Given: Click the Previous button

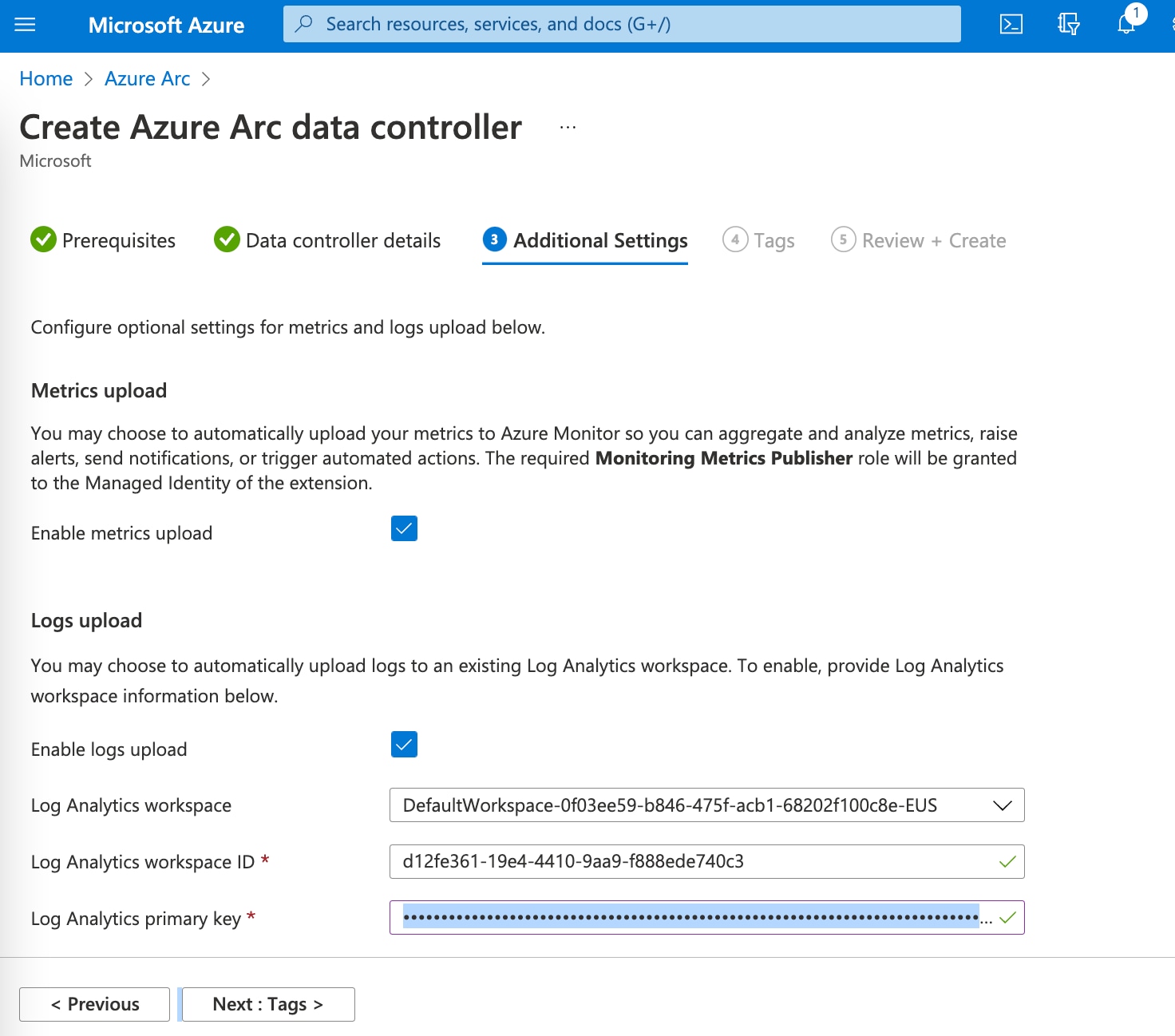Looking at the screenshot, I should (x=94, y=1004).
